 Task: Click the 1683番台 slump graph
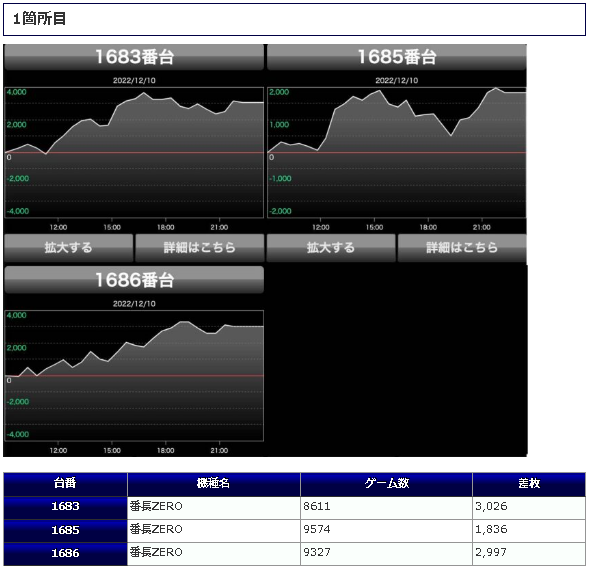[x=134, y=153]
